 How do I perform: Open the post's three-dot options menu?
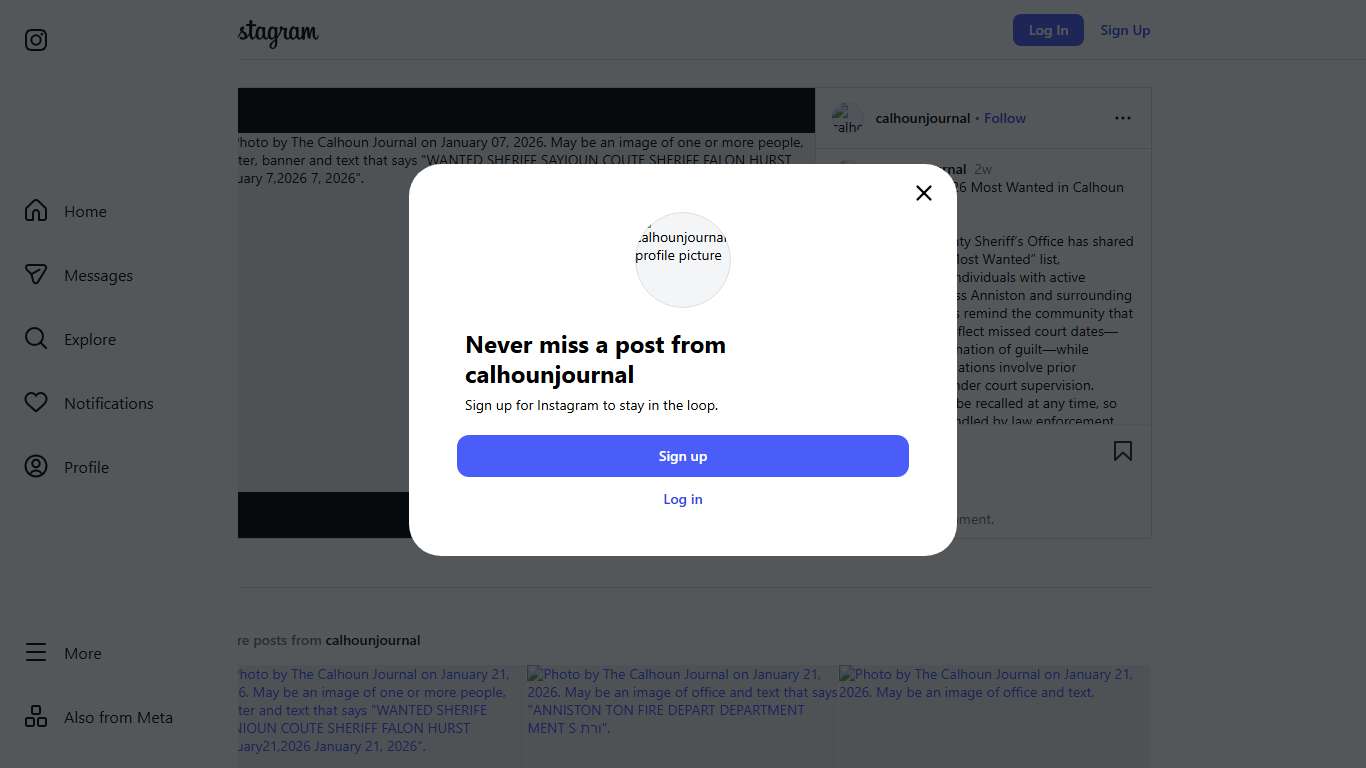[x=1123, y=118]
